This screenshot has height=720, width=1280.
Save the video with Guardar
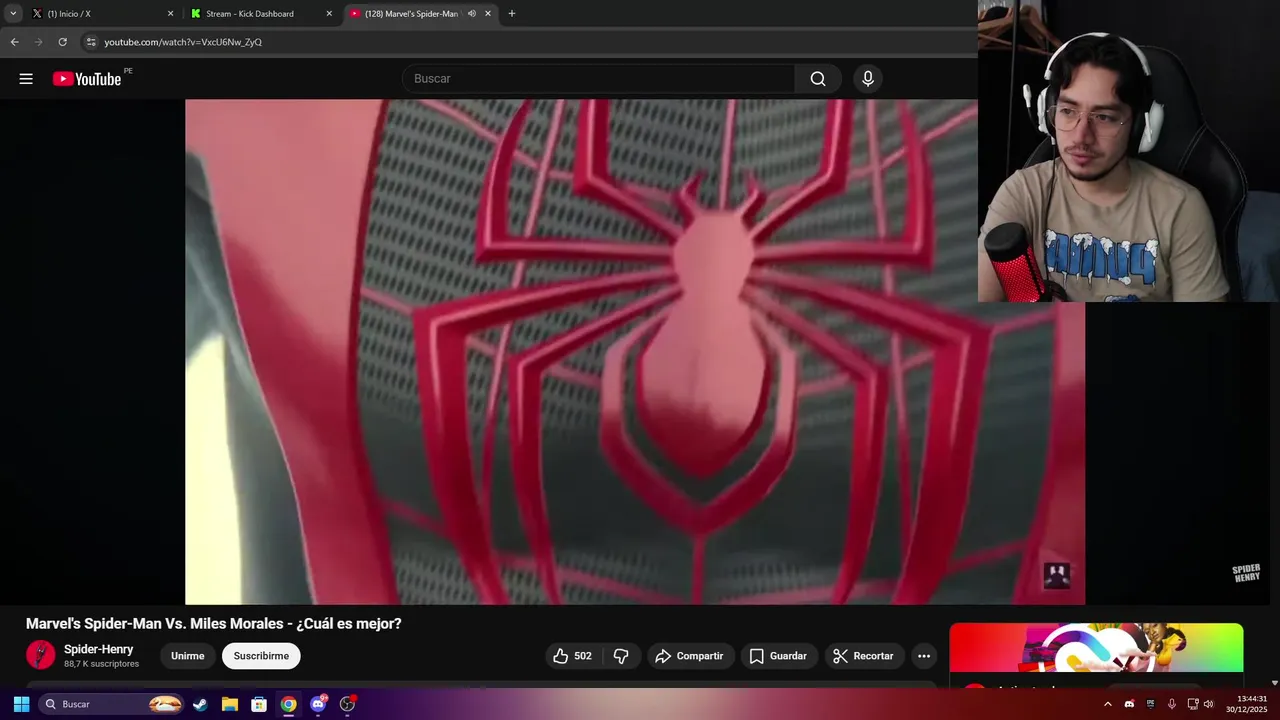pos(778,656)
